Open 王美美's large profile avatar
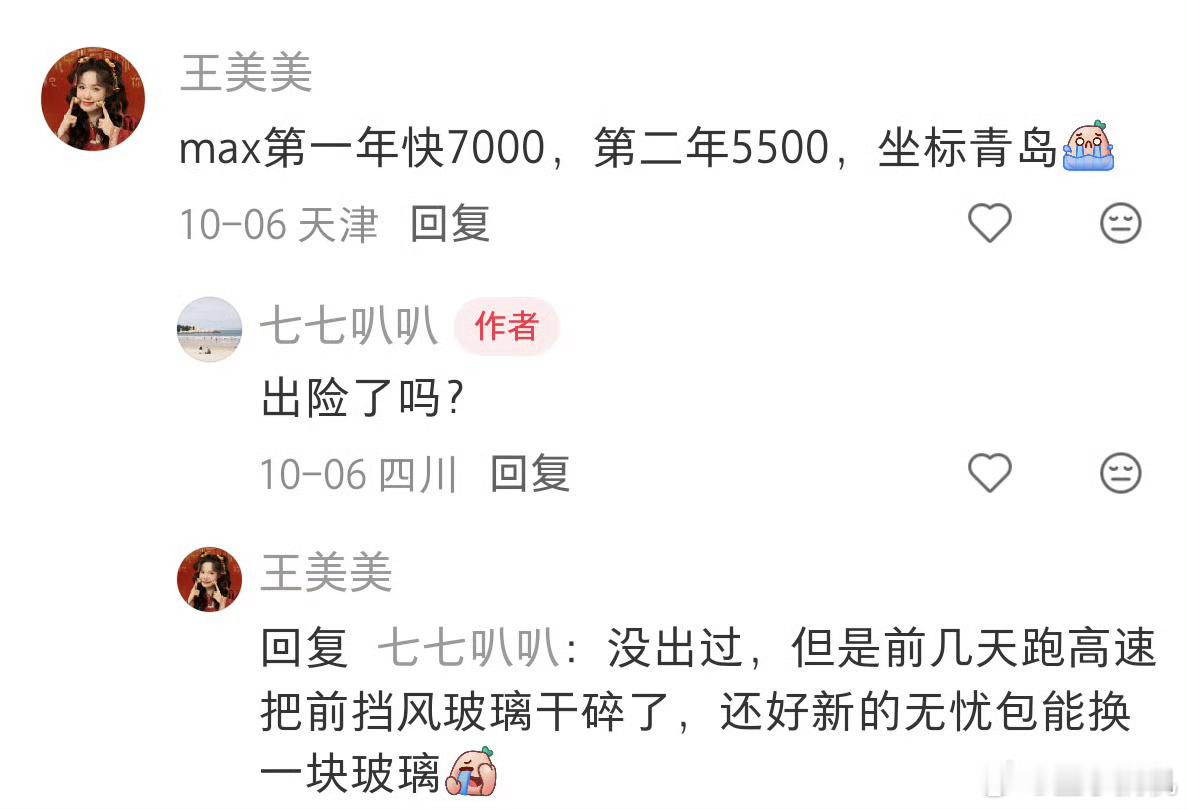The height and width of the screenshot is (809, 1187). pyautogui.click(x=93, y=98)
